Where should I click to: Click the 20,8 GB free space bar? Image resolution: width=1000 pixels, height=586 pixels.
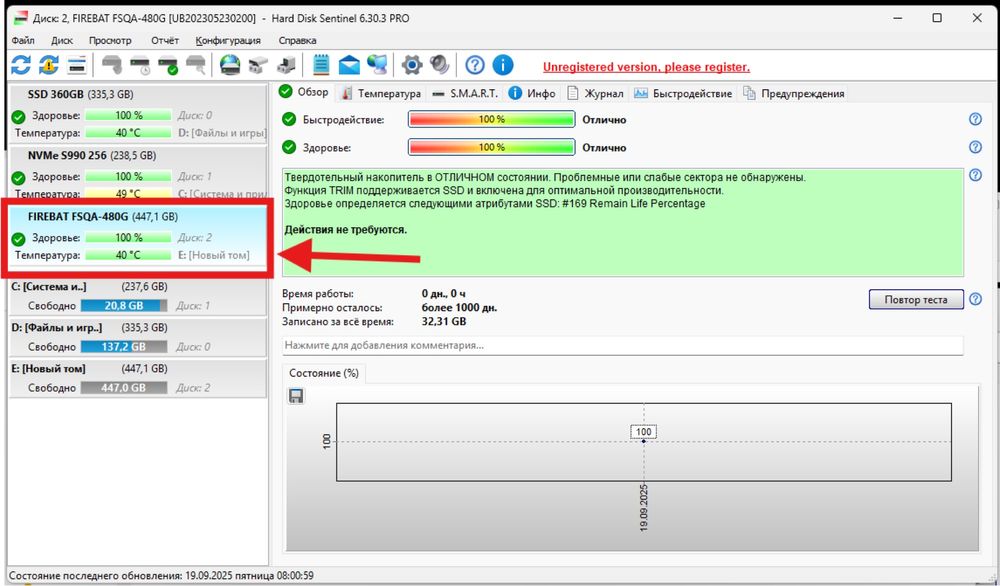(x=124, y=305)
